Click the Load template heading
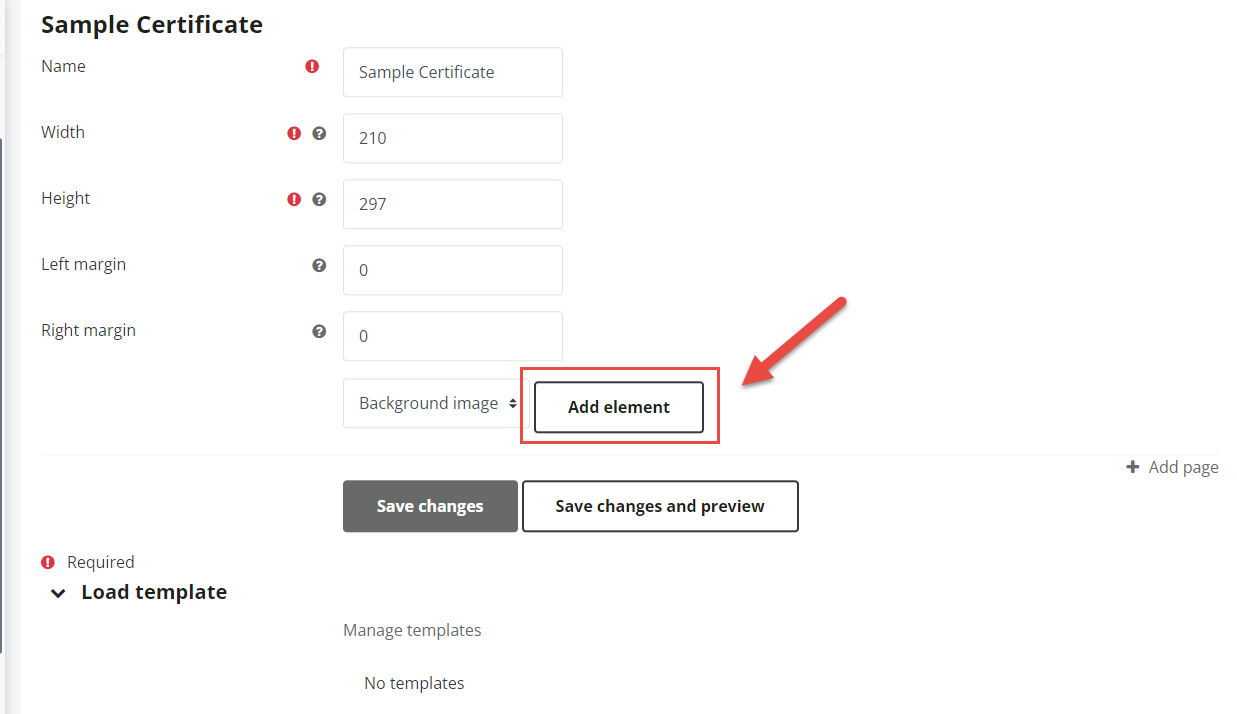Screen dimensions: 1237x714 pyautogui.click(x=154, y=592)
